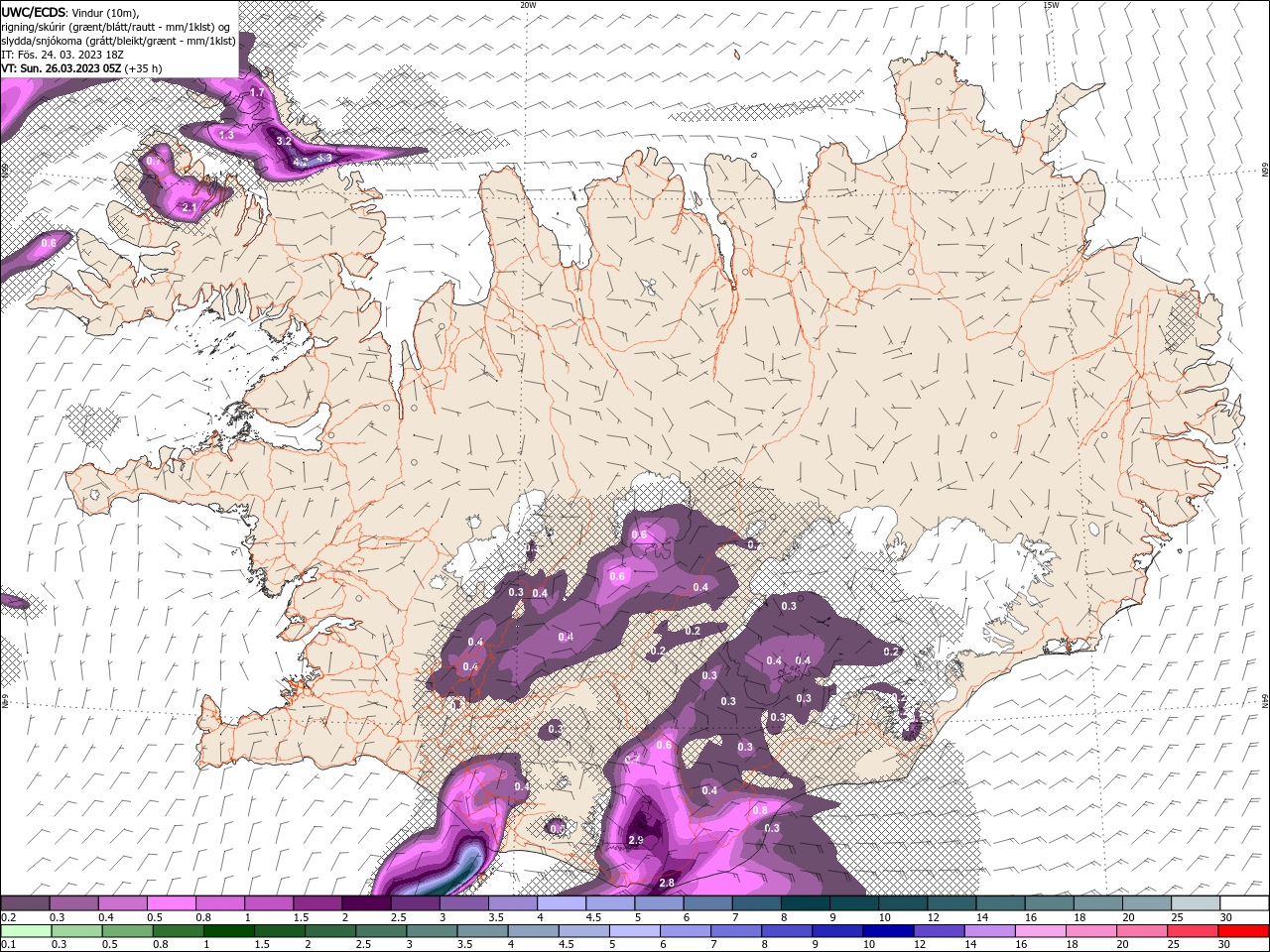Screen dimensions: 1270x952
Task: Pick the snow legend swatch between 8 and 9
Action: click(805, 902)
